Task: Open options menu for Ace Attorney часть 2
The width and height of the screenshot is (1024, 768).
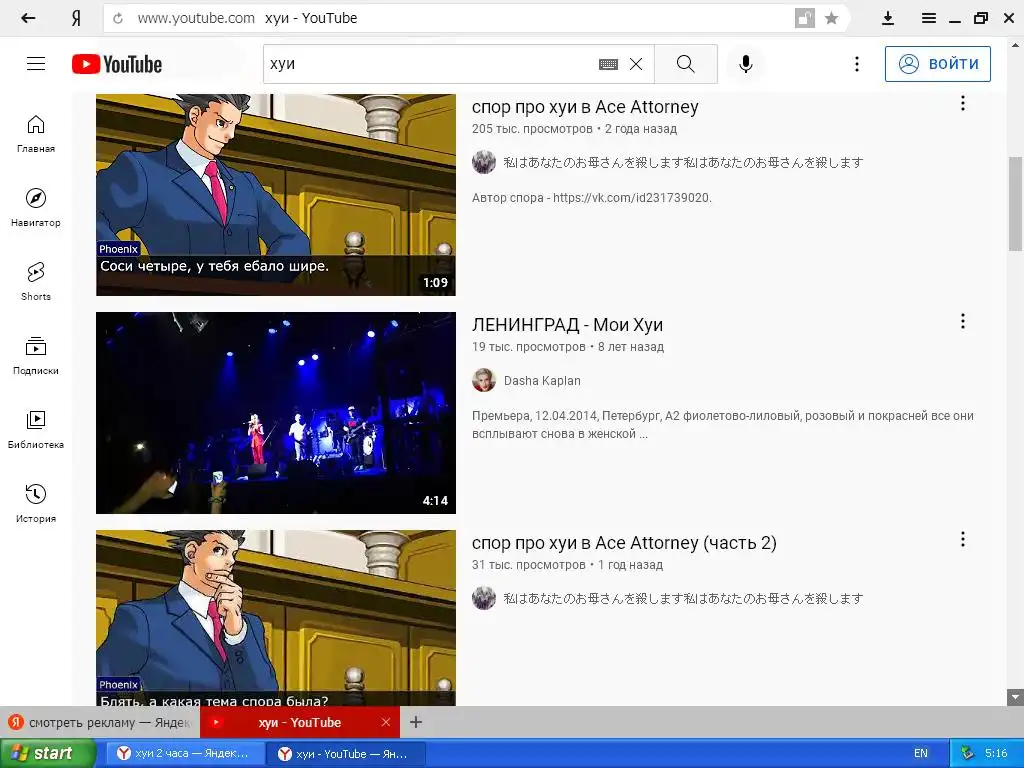Action: coord(963,539)
